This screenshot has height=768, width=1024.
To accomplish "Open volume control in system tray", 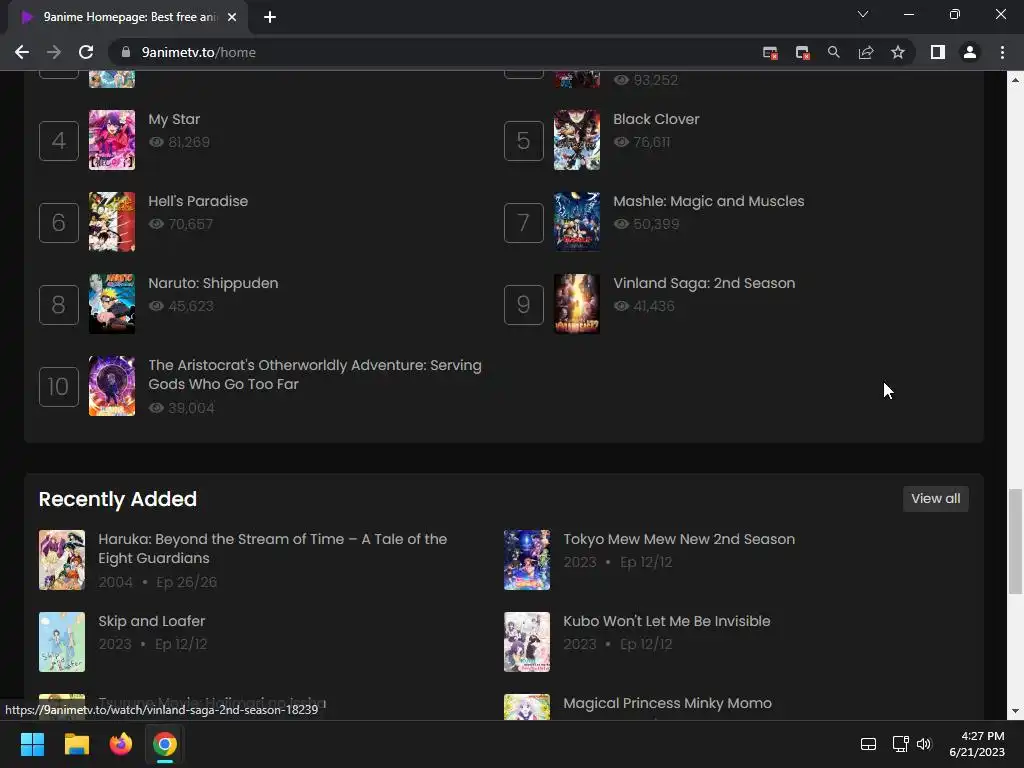I will tap(923, 744).
